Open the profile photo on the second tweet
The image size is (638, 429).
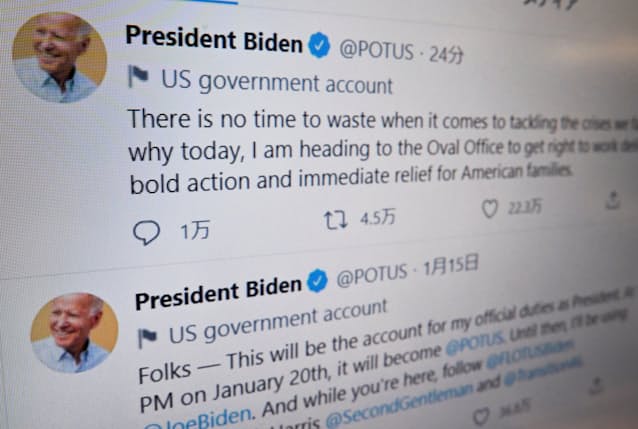click(x=74, y=333)
